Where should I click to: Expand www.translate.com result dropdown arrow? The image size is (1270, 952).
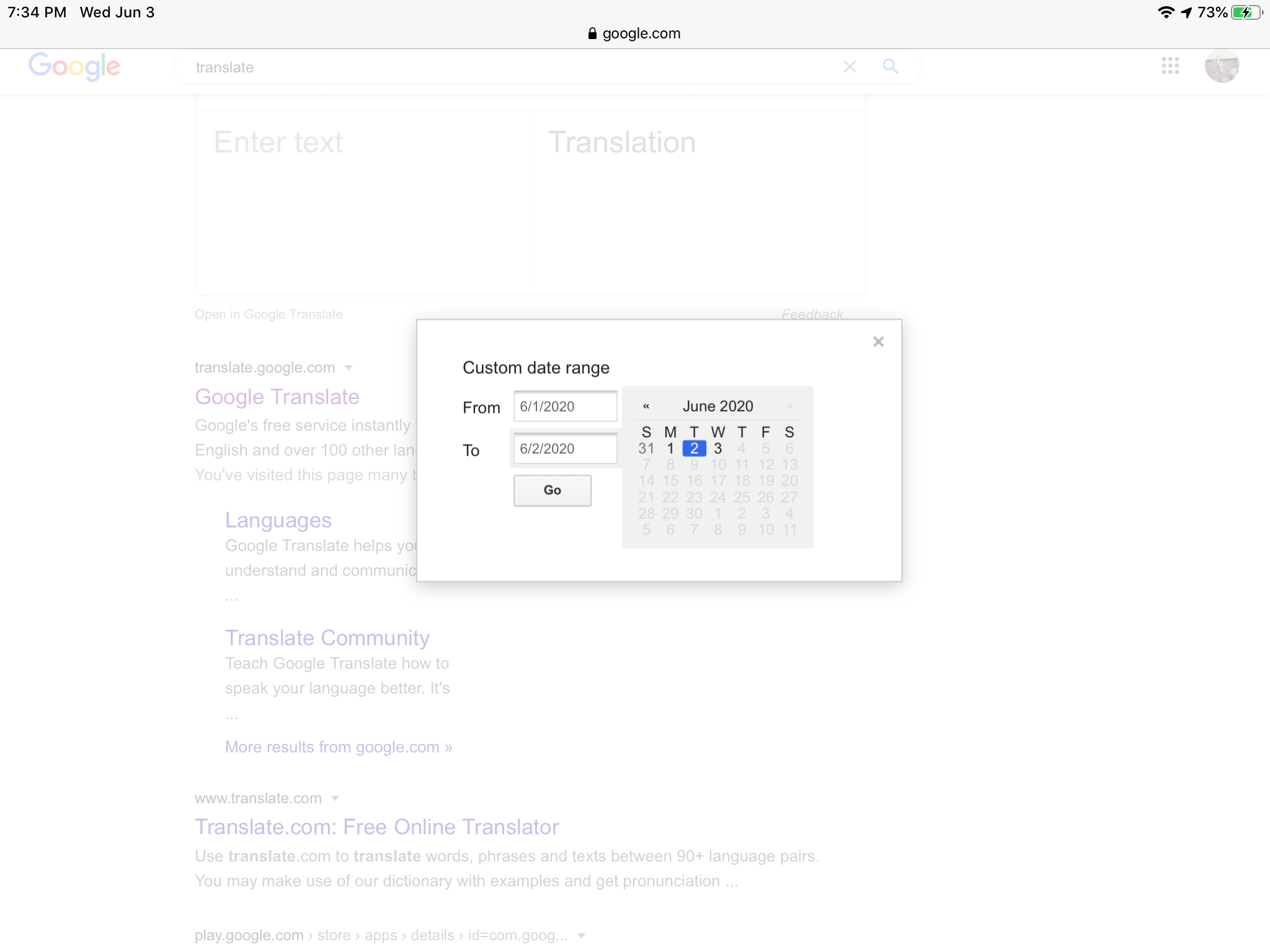tap(335, 798)
